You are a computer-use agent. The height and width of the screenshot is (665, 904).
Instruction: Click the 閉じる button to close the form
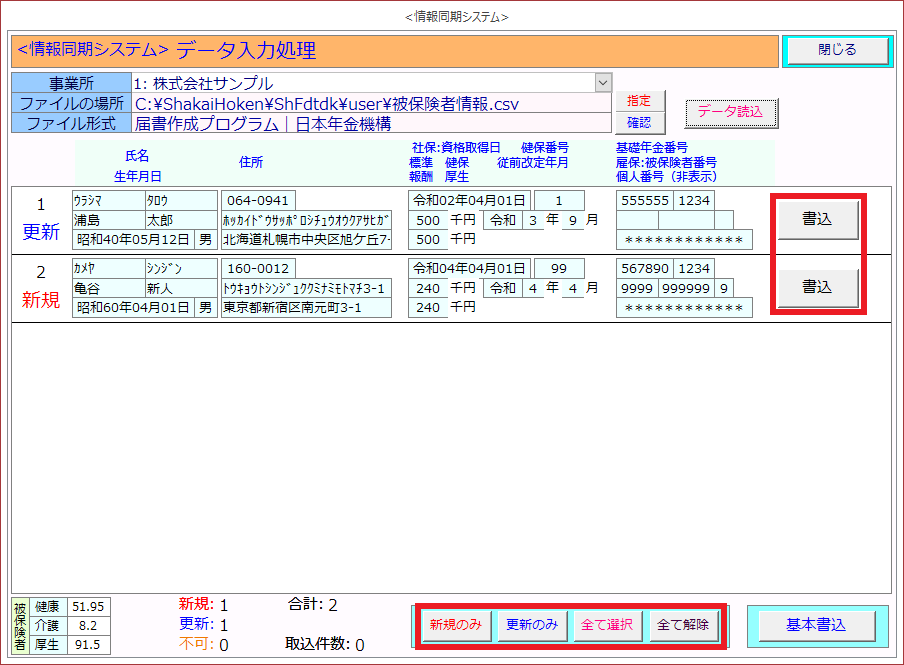coord(836,50)
